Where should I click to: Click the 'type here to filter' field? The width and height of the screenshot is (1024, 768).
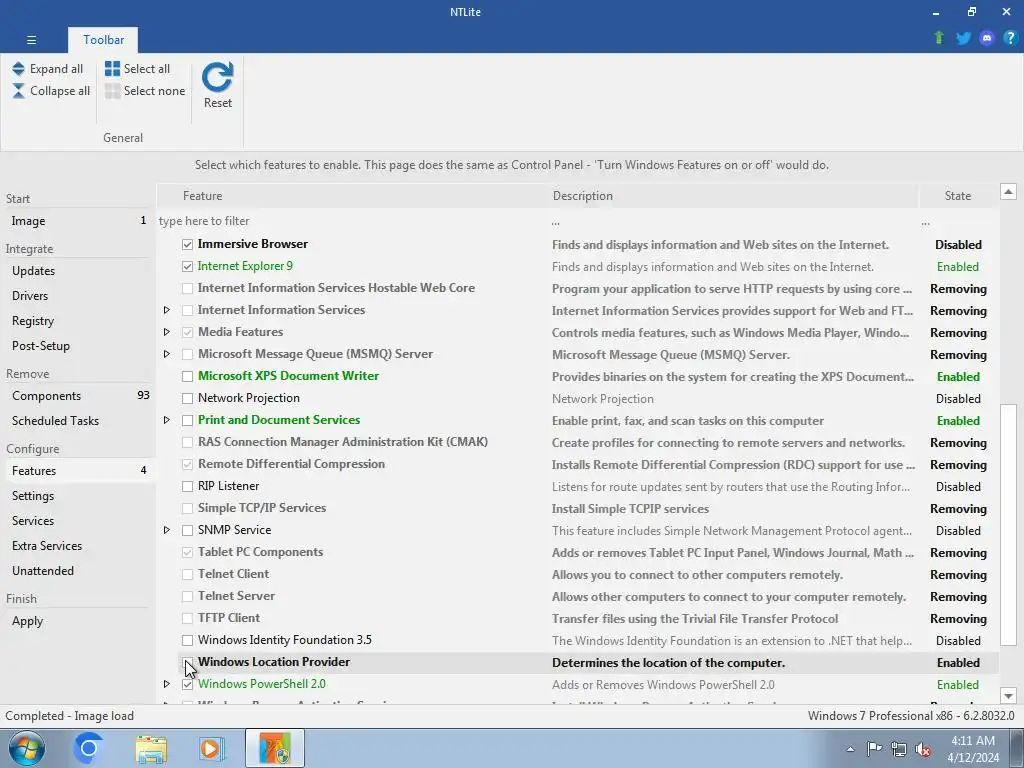(353, 221)
